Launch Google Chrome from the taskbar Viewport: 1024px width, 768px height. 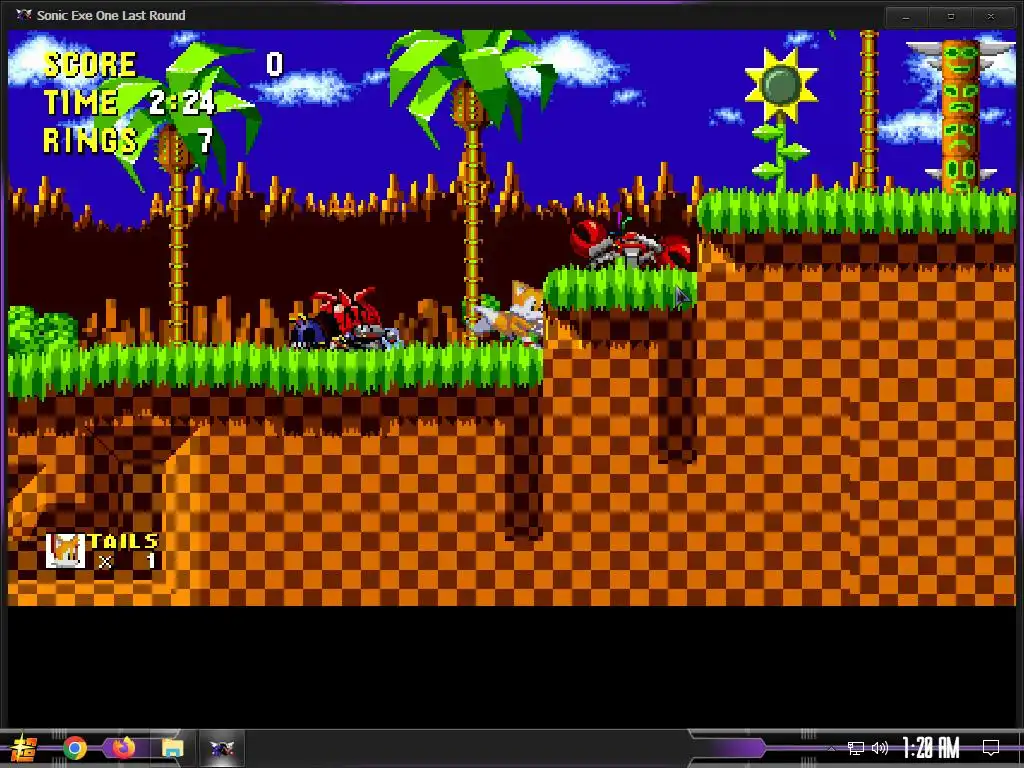[x=75, y=748]
